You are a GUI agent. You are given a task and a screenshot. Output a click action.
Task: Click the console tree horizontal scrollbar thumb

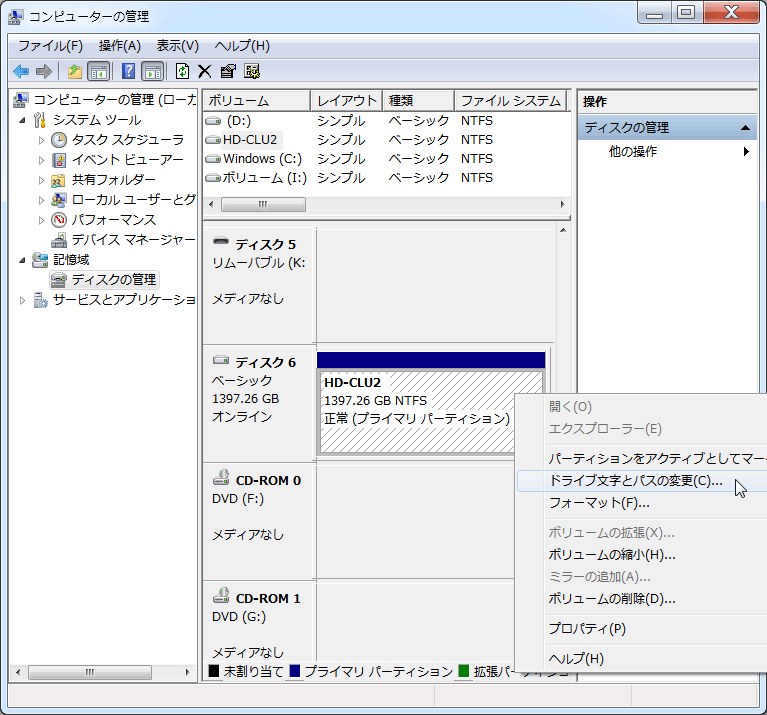click(x=90, y=672)
